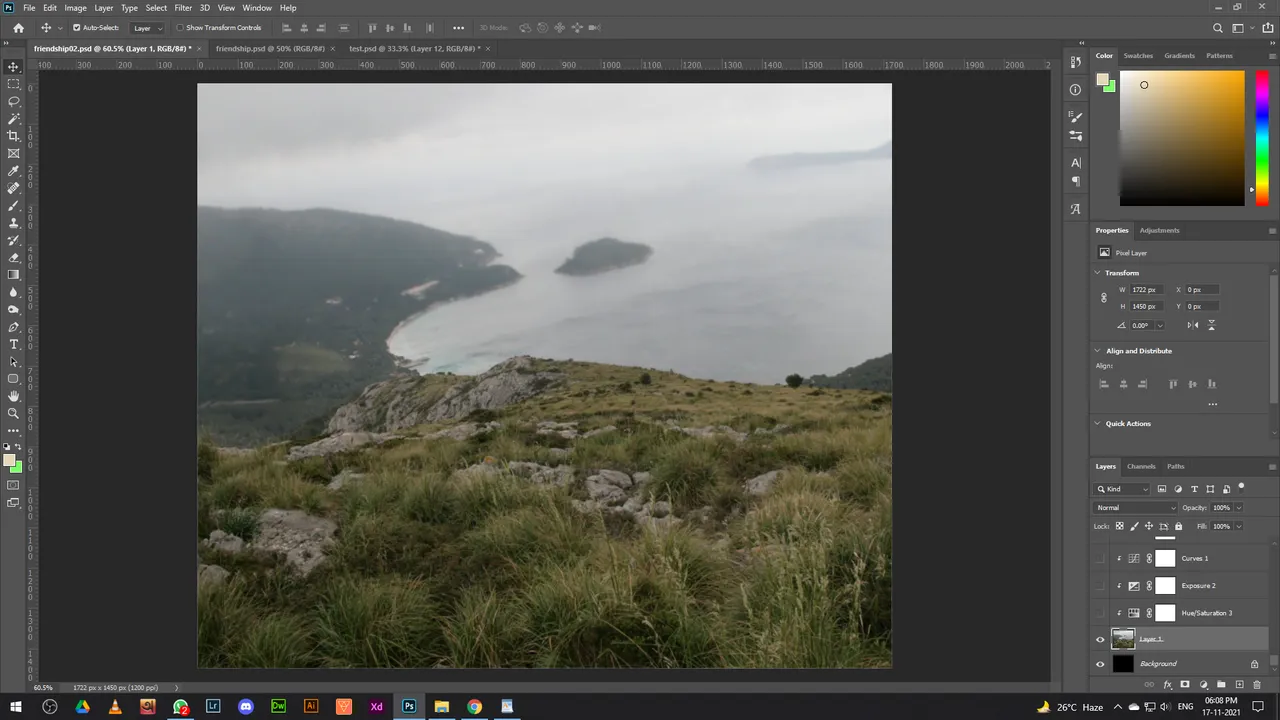Image resolution: width=1280 pixels, height=720 pixels.
Task: Click the lock position icon in Layers
Action: click(x=1149, y=526)
